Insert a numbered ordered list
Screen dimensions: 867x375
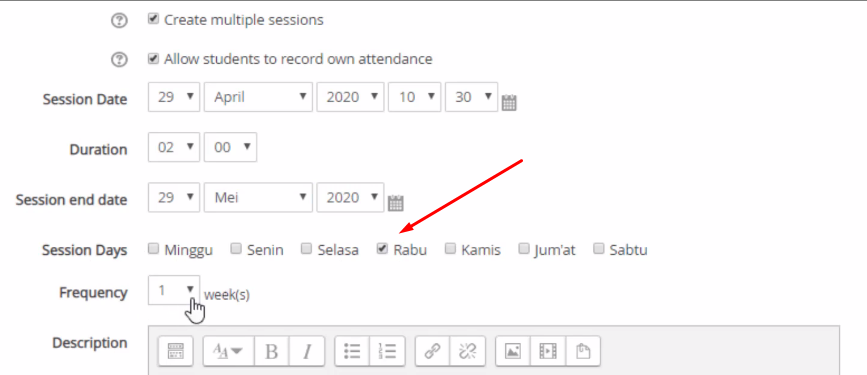(387, 351)
